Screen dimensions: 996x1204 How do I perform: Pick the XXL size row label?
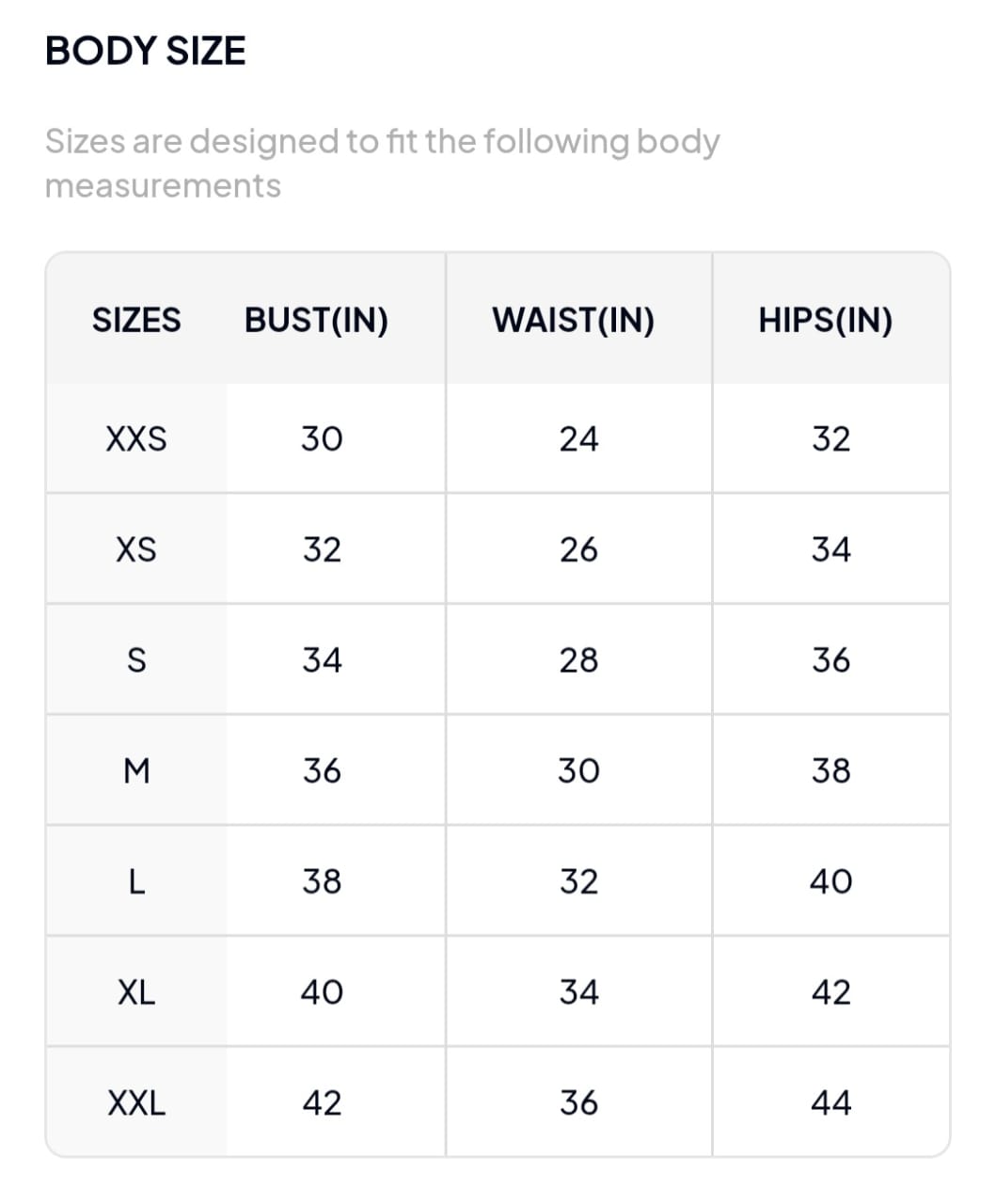point(136,1102)
